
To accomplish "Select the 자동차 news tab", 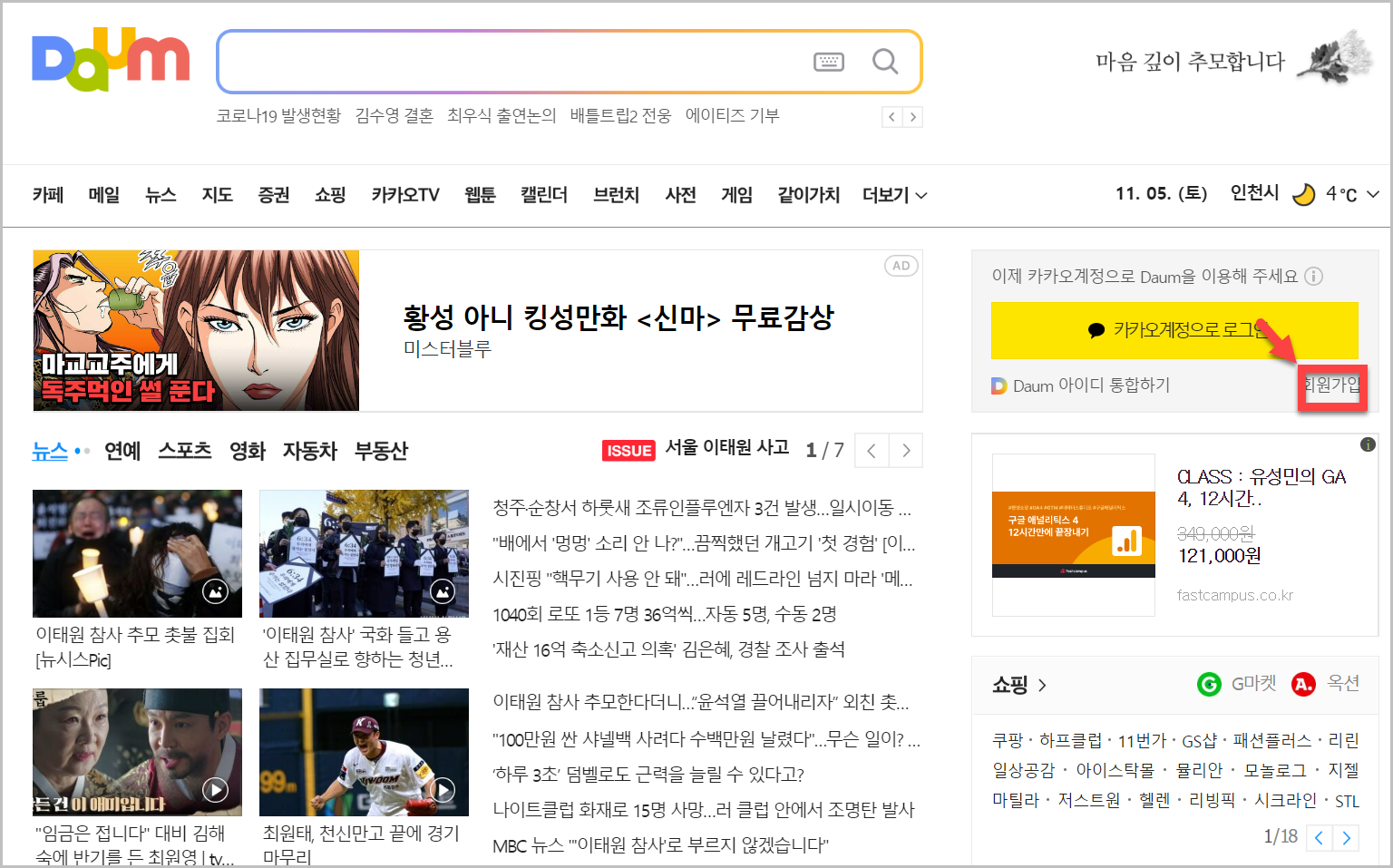I will click(310, 451).
